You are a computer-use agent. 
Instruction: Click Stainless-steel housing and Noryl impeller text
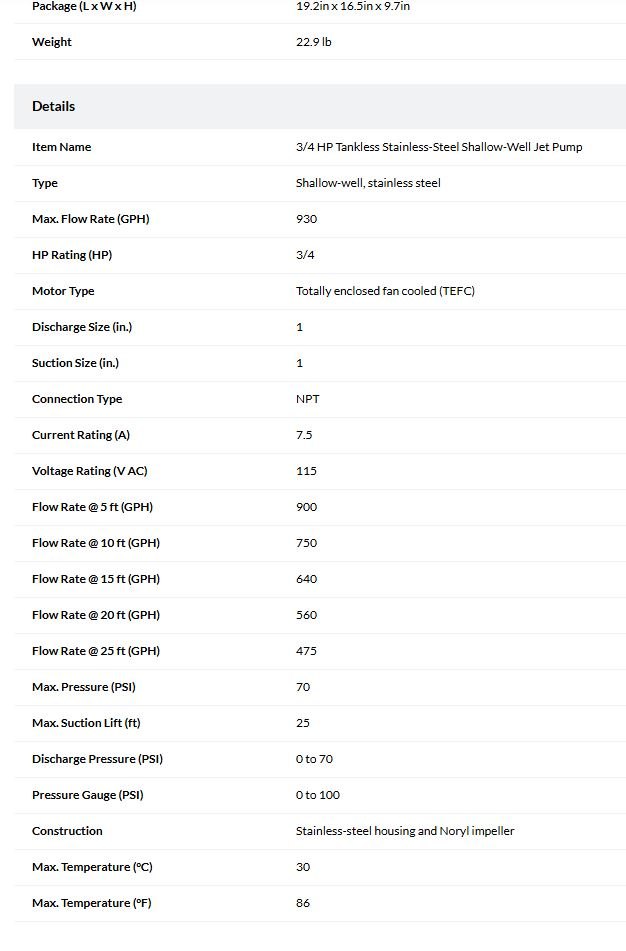click(405, 831)
